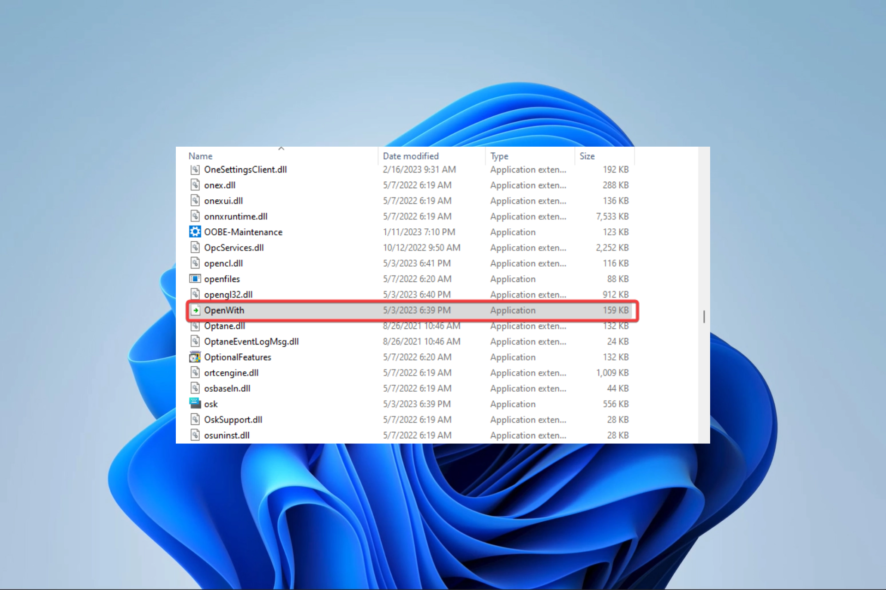Click Application type in OptionalFeatures row
The width and height of the screenshot is (886, 590).
coord(513,357)
